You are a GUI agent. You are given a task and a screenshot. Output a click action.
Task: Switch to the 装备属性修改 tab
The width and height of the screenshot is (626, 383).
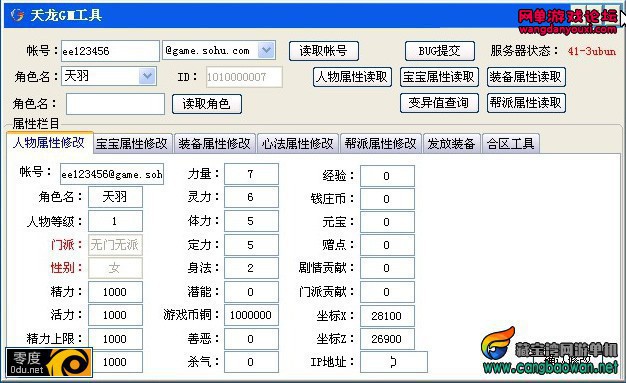tap(214, 143)
